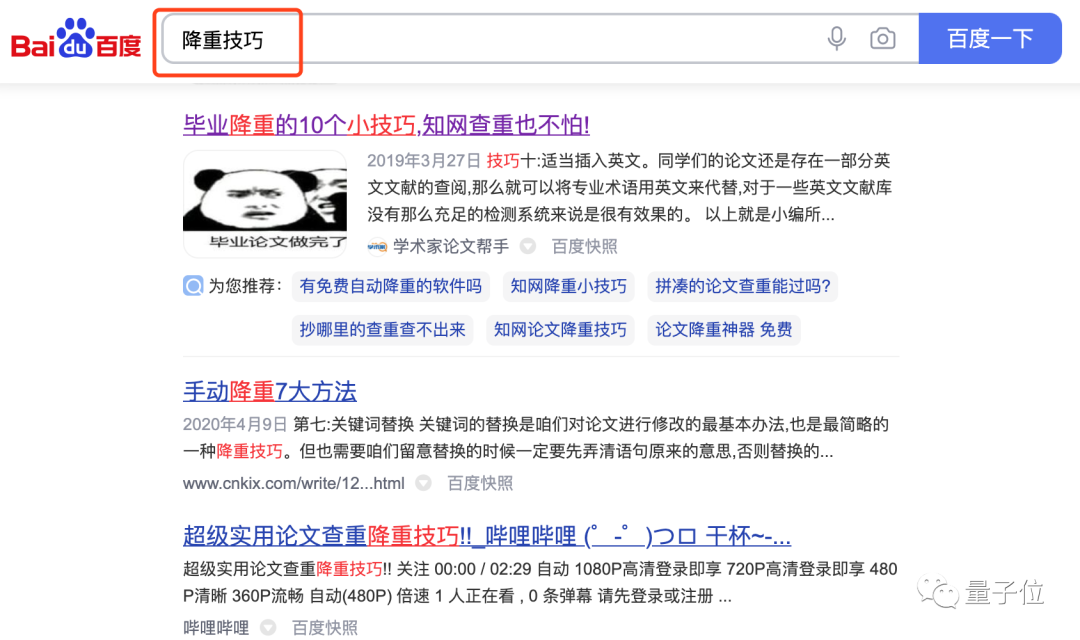The image size is (1080, 640).
Task: Click the Baidu logo
Action: pyautogui.click(x=76, y=39)
